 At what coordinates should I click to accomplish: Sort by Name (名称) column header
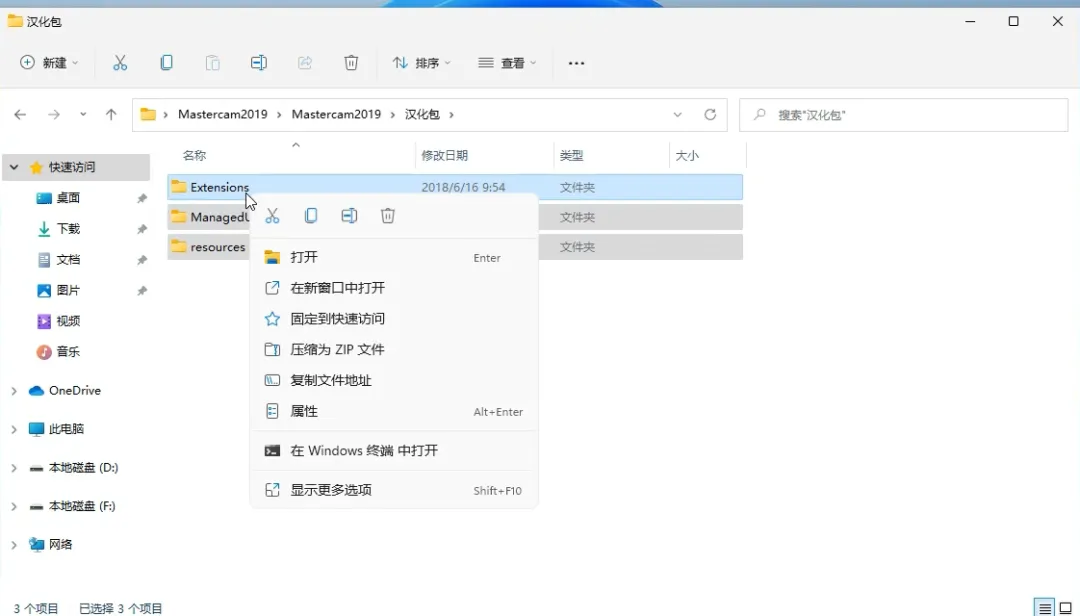[194, 156]
